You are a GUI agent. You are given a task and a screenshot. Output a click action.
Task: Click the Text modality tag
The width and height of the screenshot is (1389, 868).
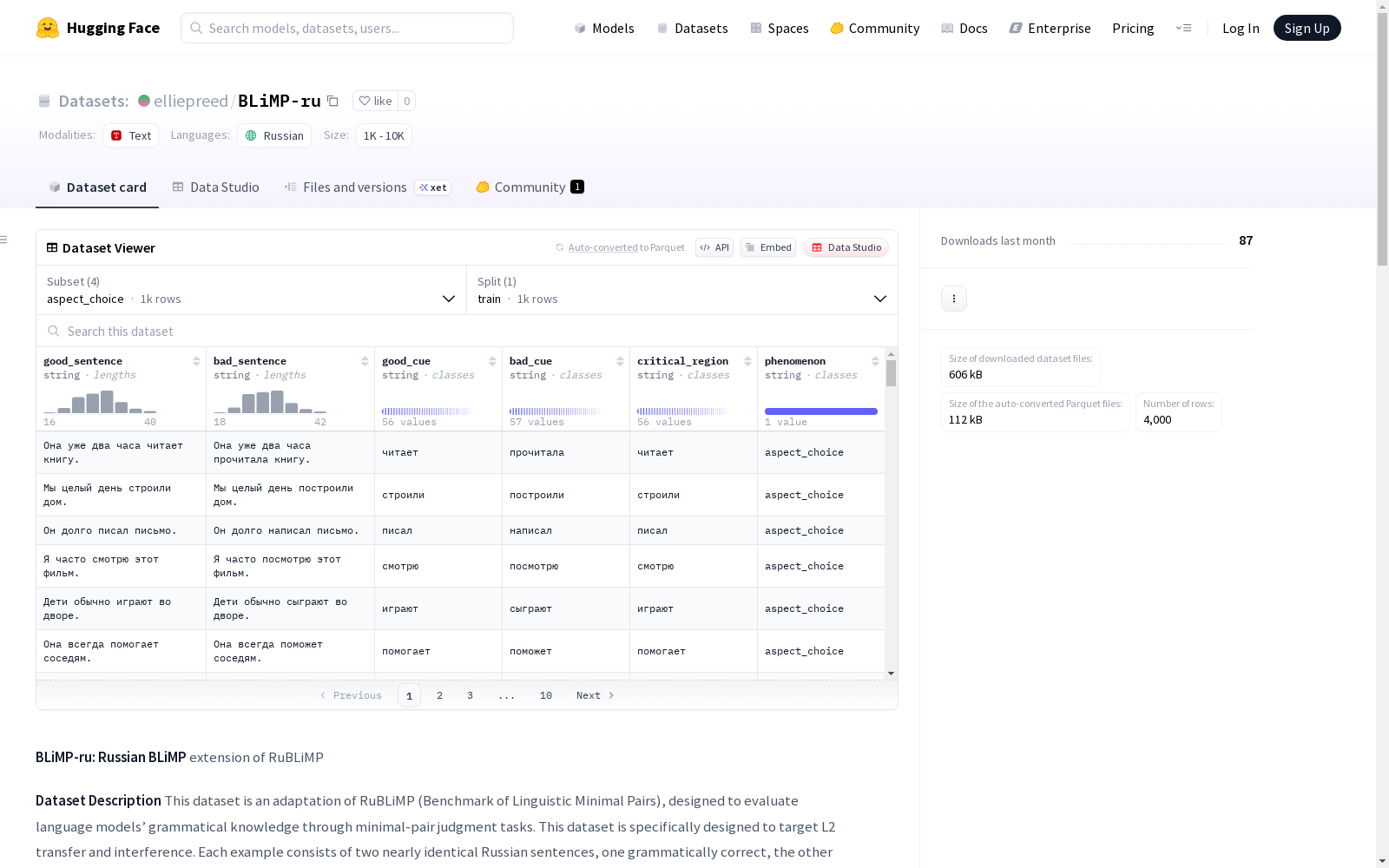[131, 135]
